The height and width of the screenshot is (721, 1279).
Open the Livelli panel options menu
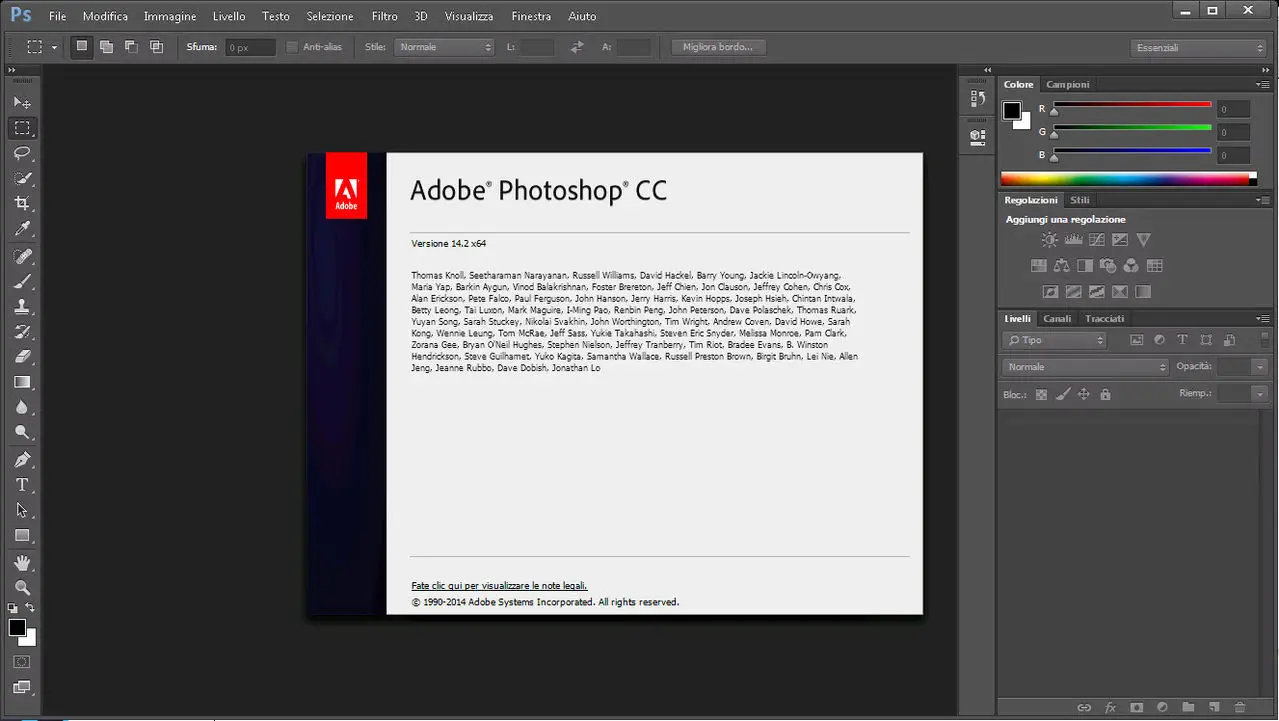click(1262, 318)
